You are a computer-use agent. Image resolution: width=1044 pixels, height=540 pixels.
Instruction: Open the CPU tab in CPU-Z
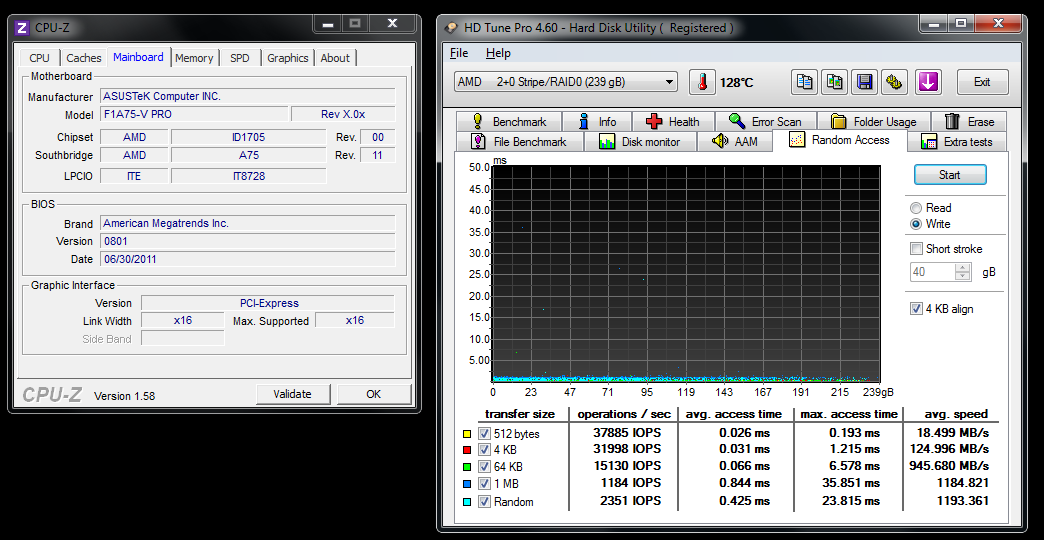[x=39, y=58]
